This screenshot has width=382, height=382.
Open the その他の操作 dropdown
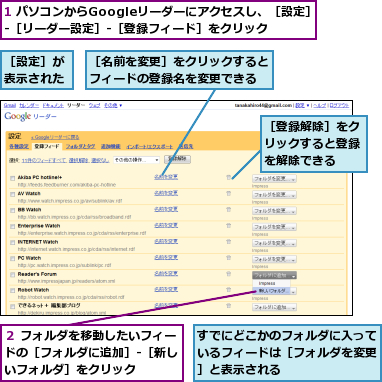[136, 160]
